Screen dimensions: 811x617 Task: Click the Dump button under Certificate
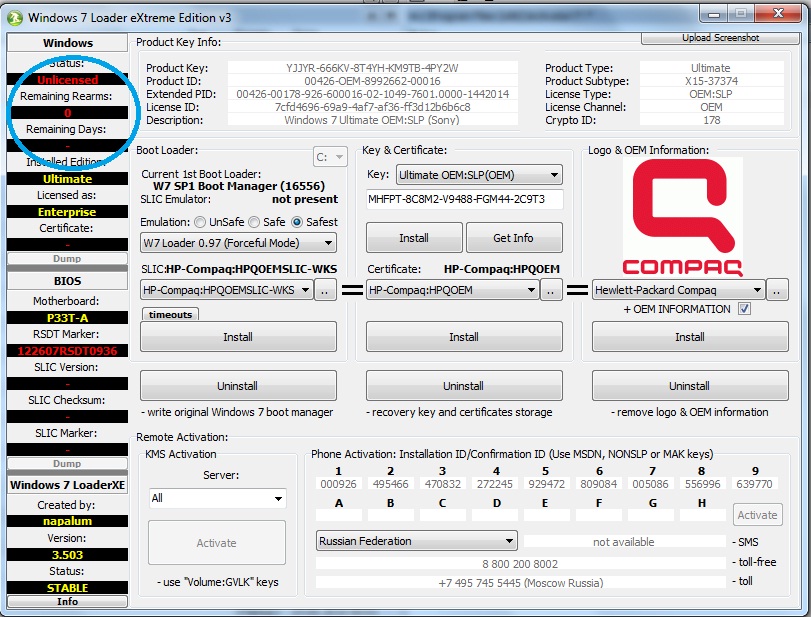(67, 259)
